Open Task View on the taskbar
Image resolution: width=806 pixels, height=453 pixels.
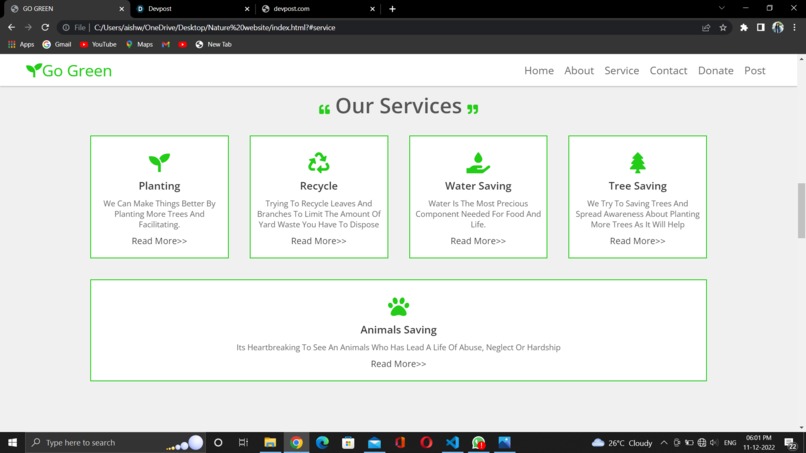244,442
